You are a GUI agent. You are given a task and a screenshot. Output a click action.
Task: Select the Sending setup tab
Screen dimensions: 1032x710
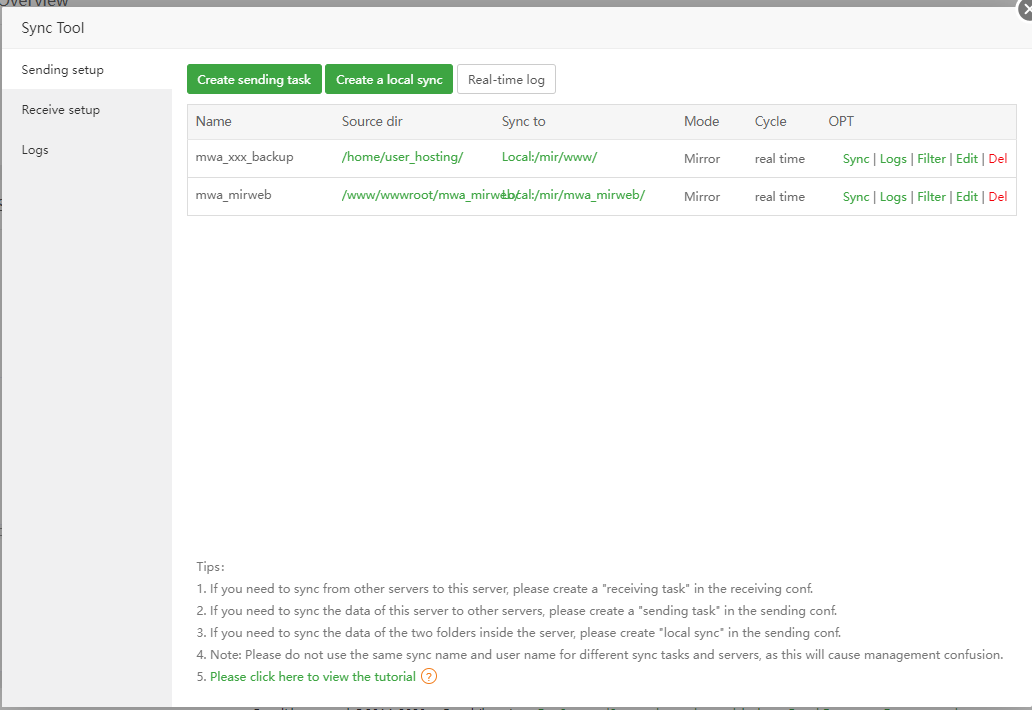click(x=62, y=69)
